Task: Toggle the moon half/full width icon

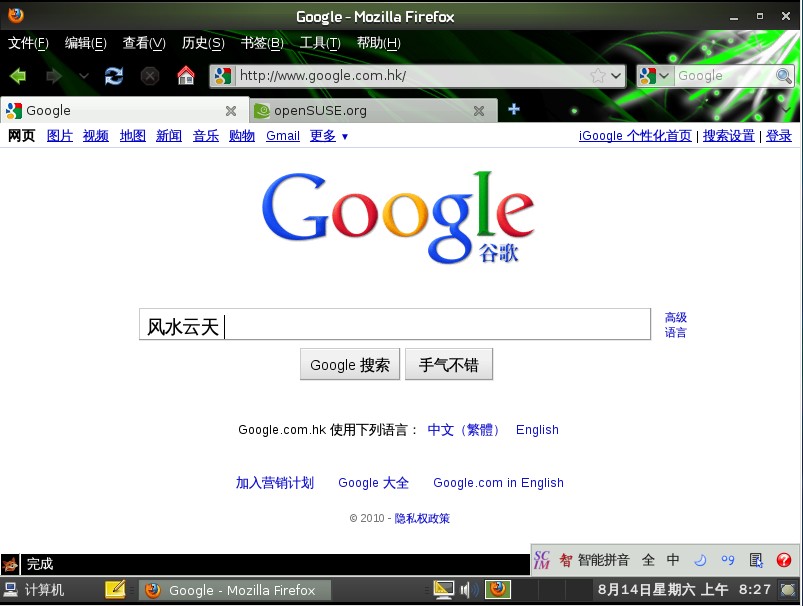Action: [700, 560]
